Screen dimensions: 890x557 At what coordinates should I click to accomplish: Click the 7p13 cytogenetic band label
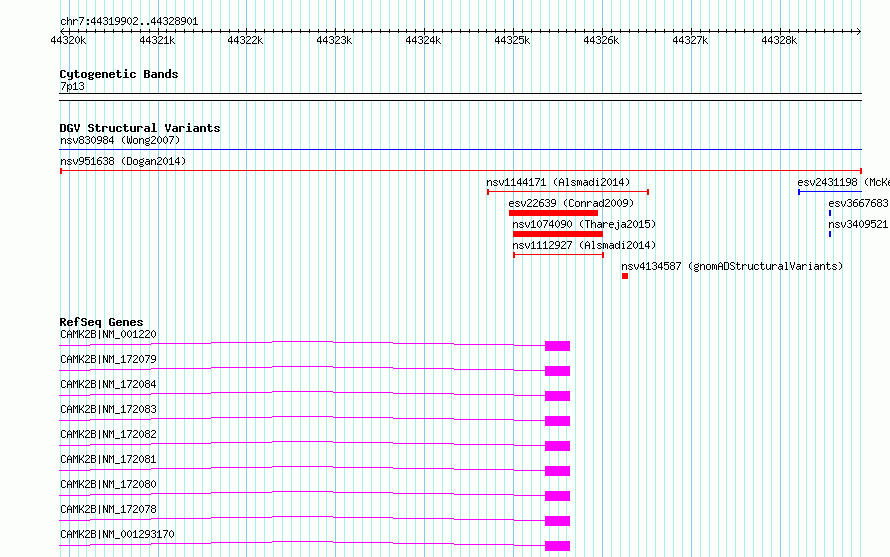[72, 86]
